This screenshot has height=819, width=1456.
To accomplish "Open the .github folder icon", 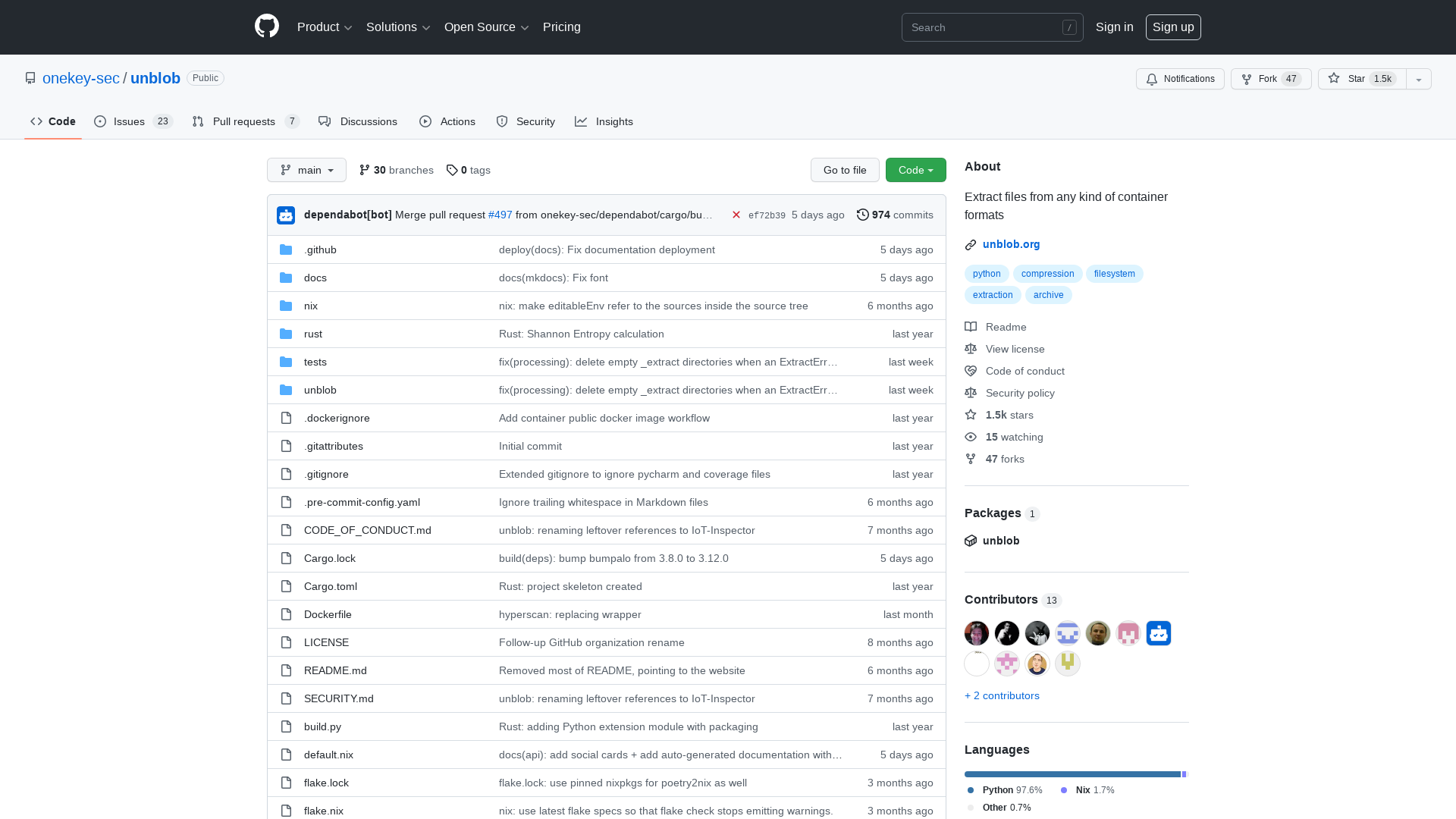I will point(286,249).
